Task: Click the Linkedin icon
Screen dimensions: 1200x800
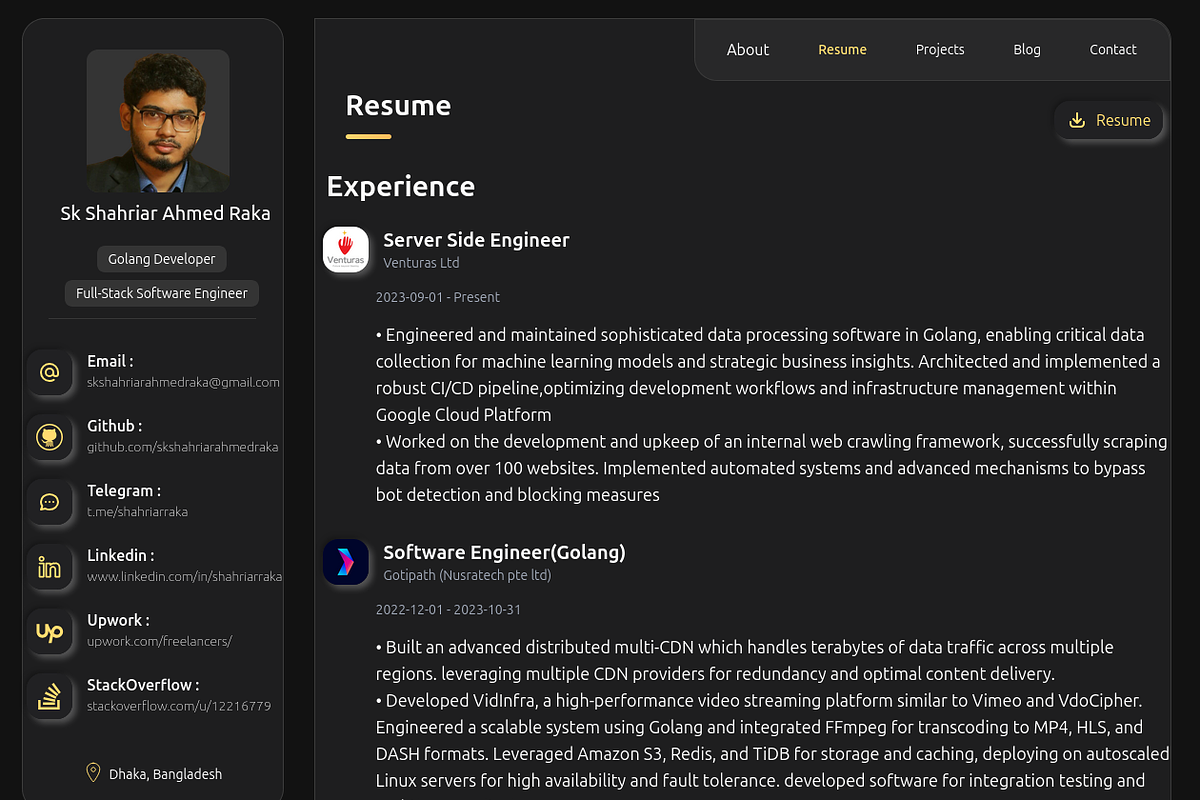Action: coord(49,568)
